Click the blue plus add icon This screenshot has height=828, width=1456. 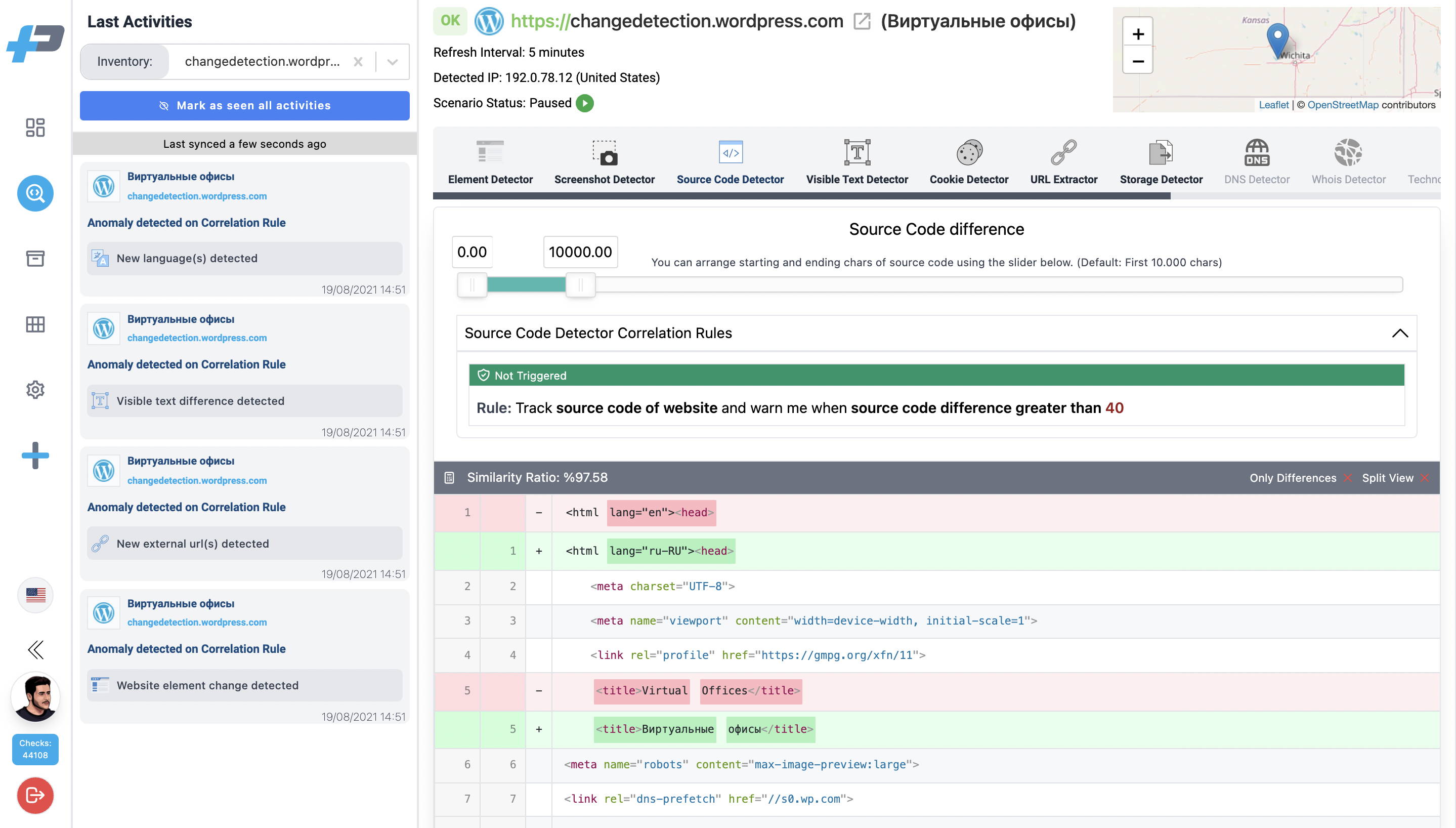pos(35,456)
